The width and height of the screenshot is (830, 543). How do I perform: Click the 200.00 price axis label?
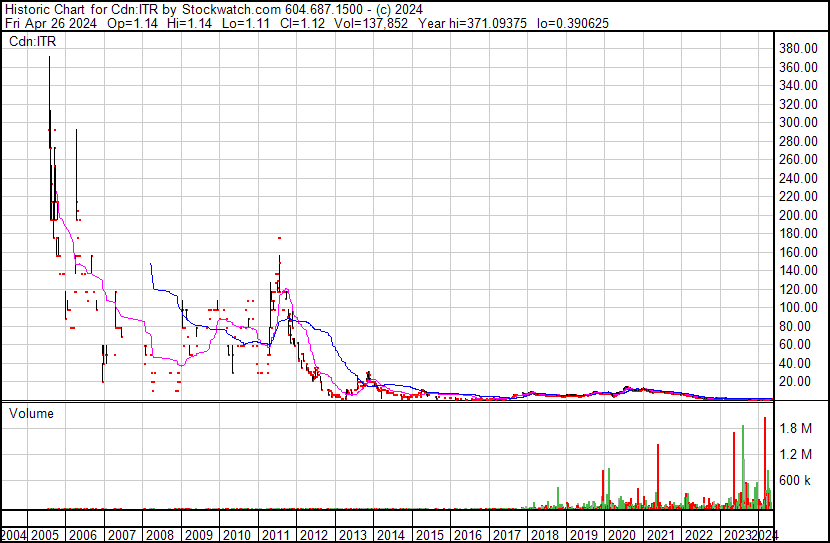(x=799, y=216)
